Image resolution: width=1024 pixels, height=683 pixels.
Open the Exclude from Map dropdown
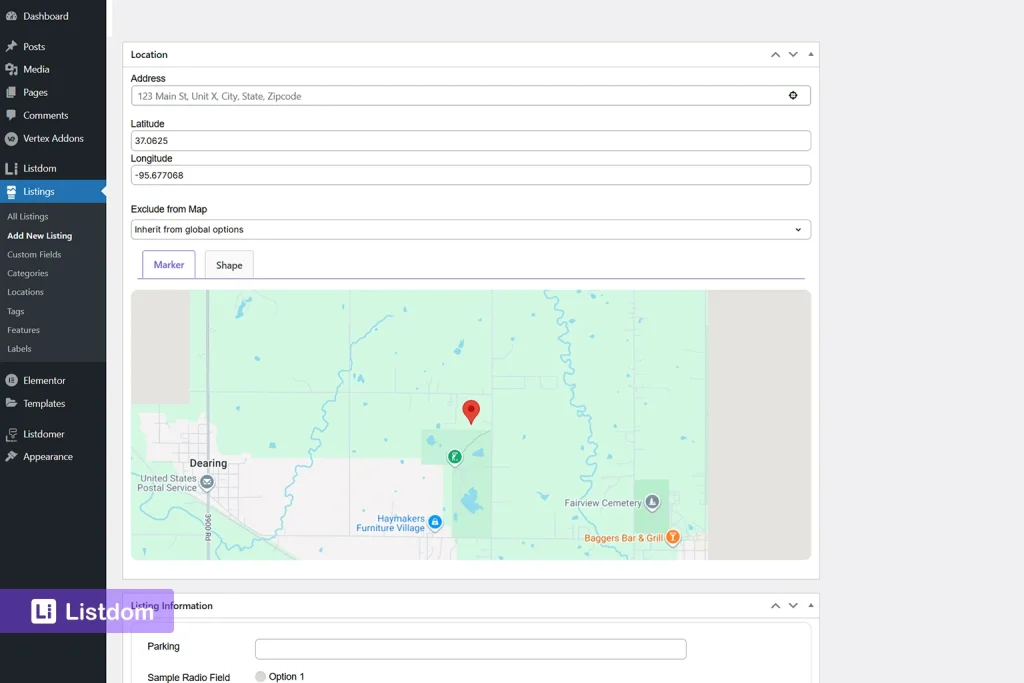[x=470, y=229]
